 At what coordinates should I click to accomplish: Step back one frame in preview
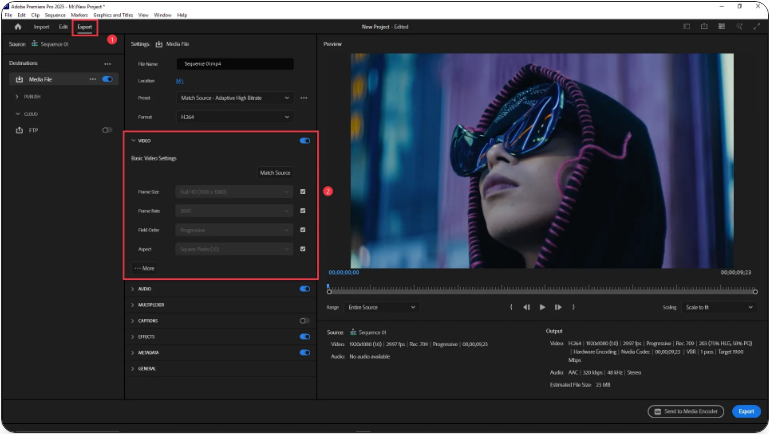pyautogui.click(x=527, y=307)
